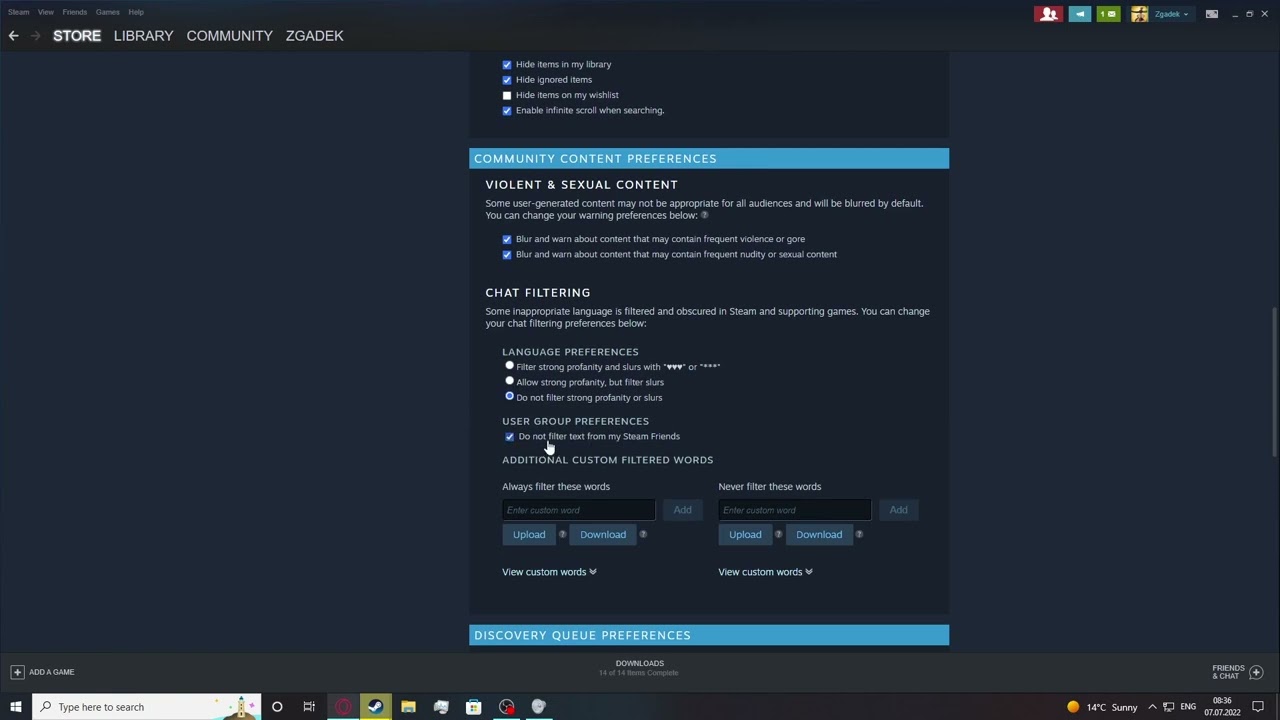Open the Zgadek account dropdown
Screen dimensions: 1280x720
click(x=1171, y=14)
